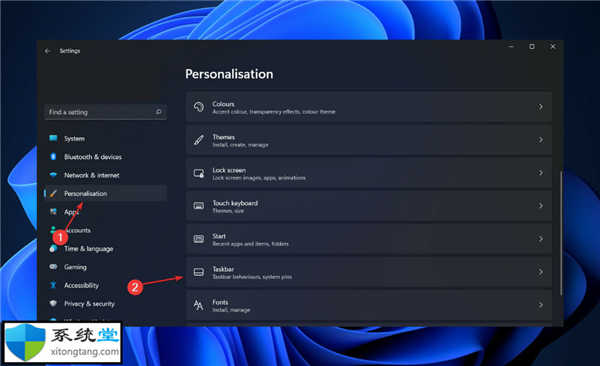Screen dimensions: 600x366
Task: Click the Apps sidebar icon
Action: pyautogui.click(x=53, y=211)
